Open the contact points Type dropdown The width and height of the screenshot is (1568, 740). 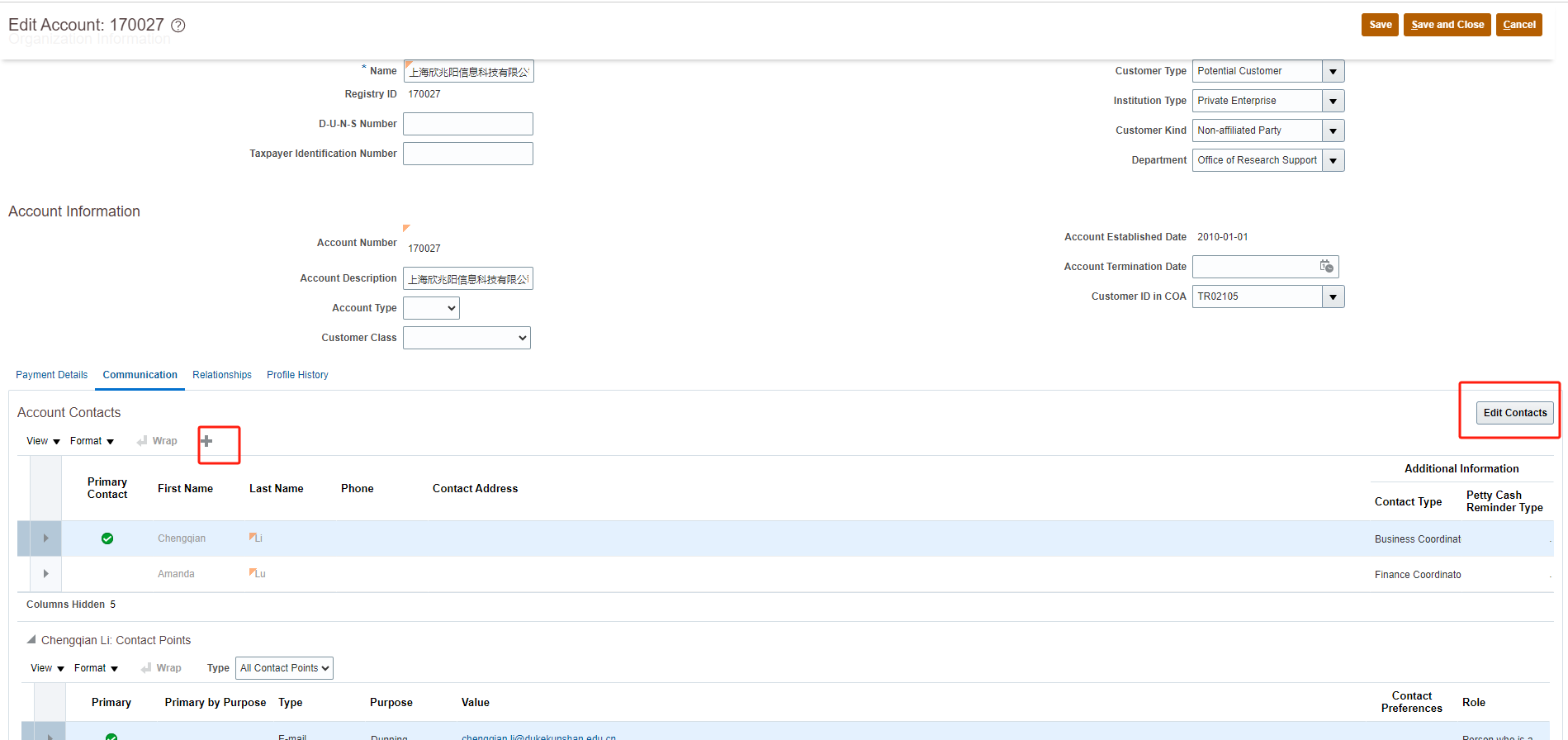(284, 668)
